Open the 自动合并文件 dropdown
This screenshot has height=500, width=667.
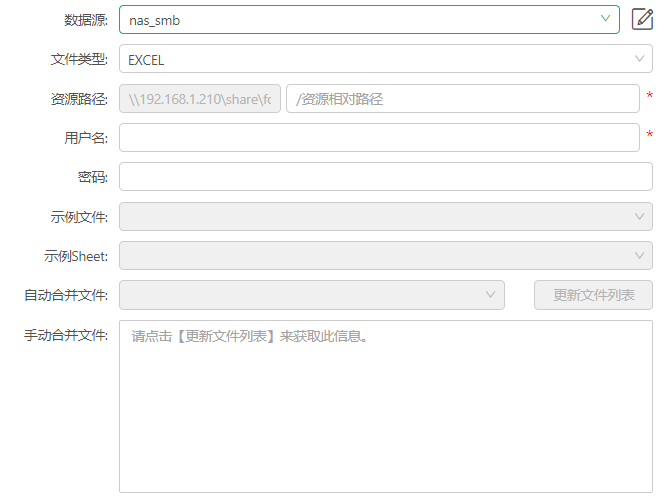(312, 295)
